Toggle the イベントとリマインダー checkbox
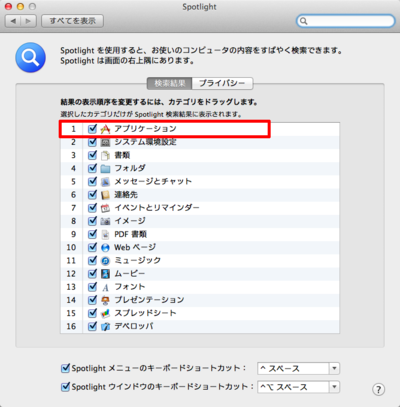 [92, 208]
